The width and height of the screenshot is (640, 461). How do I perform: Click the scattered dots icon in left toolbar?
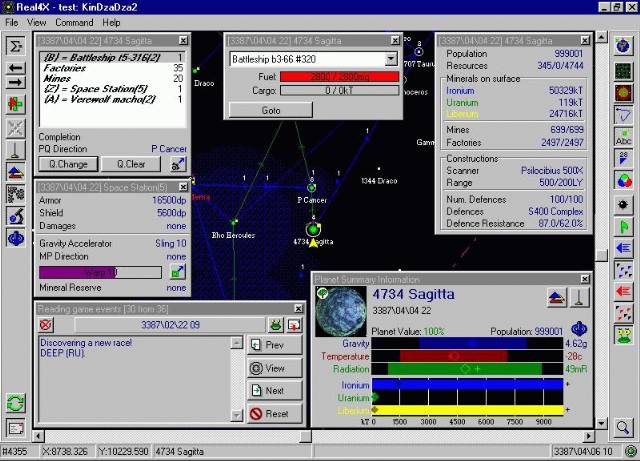click(16, 194)
